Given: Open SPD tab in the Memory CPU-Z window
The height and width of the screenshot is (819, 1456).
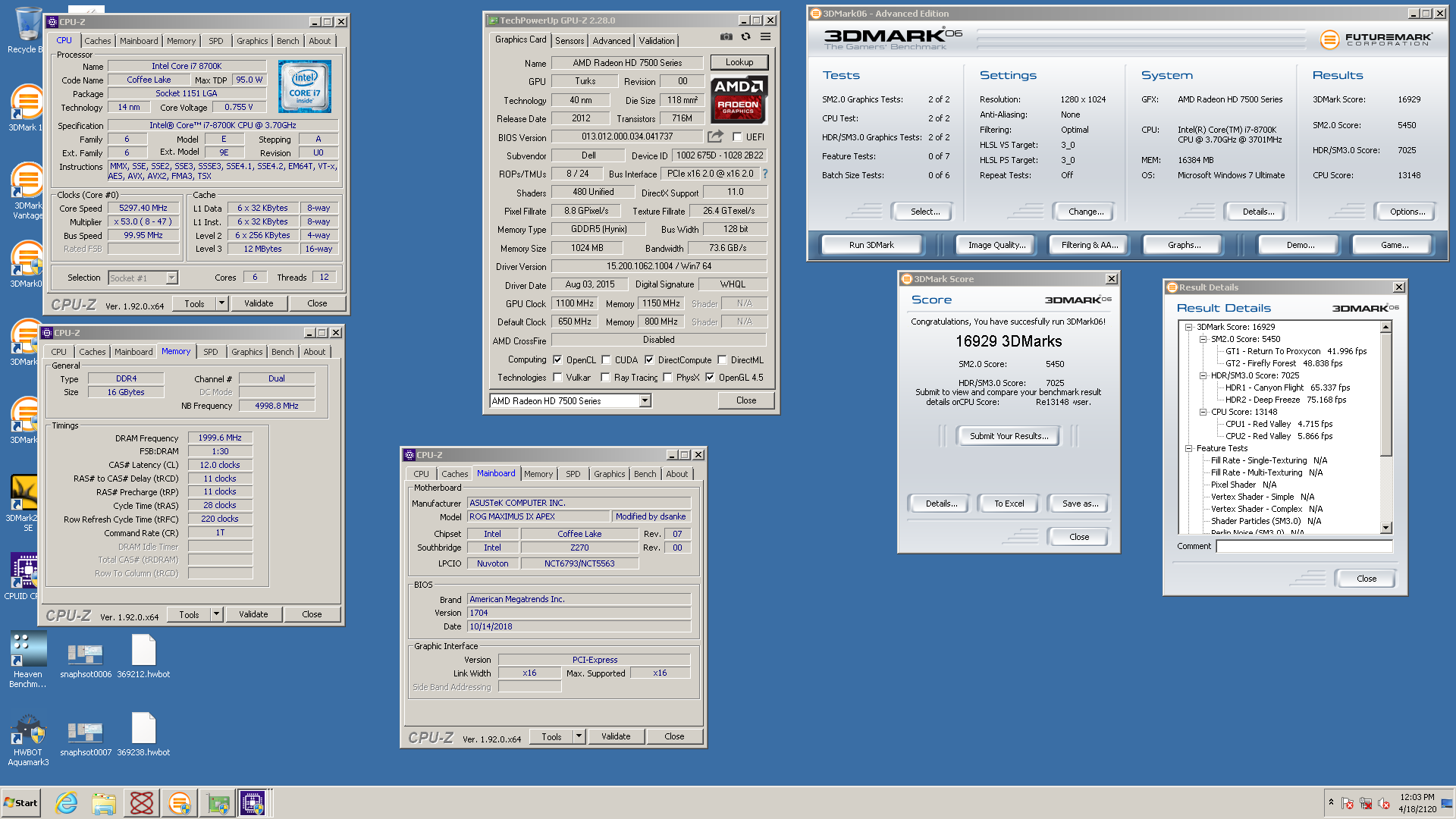Looking at the screenshot, I should pyautogui.click(x=211, y=352).
